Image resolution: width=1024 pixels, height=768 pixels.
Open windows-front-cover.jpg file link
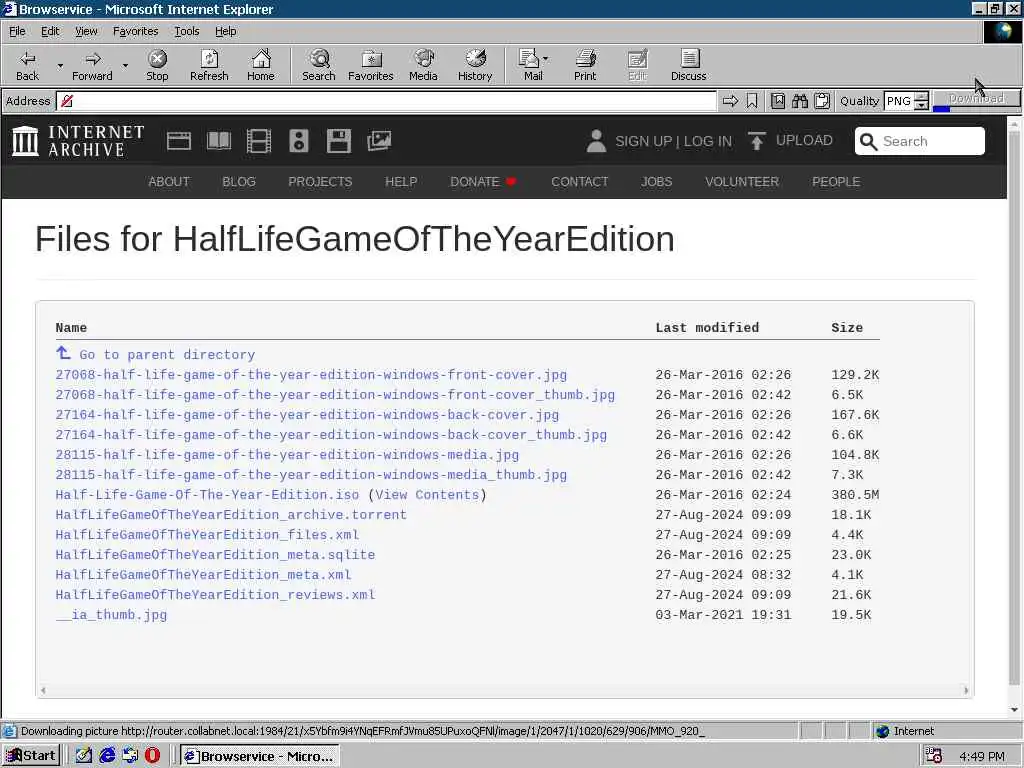pos(311,375)
